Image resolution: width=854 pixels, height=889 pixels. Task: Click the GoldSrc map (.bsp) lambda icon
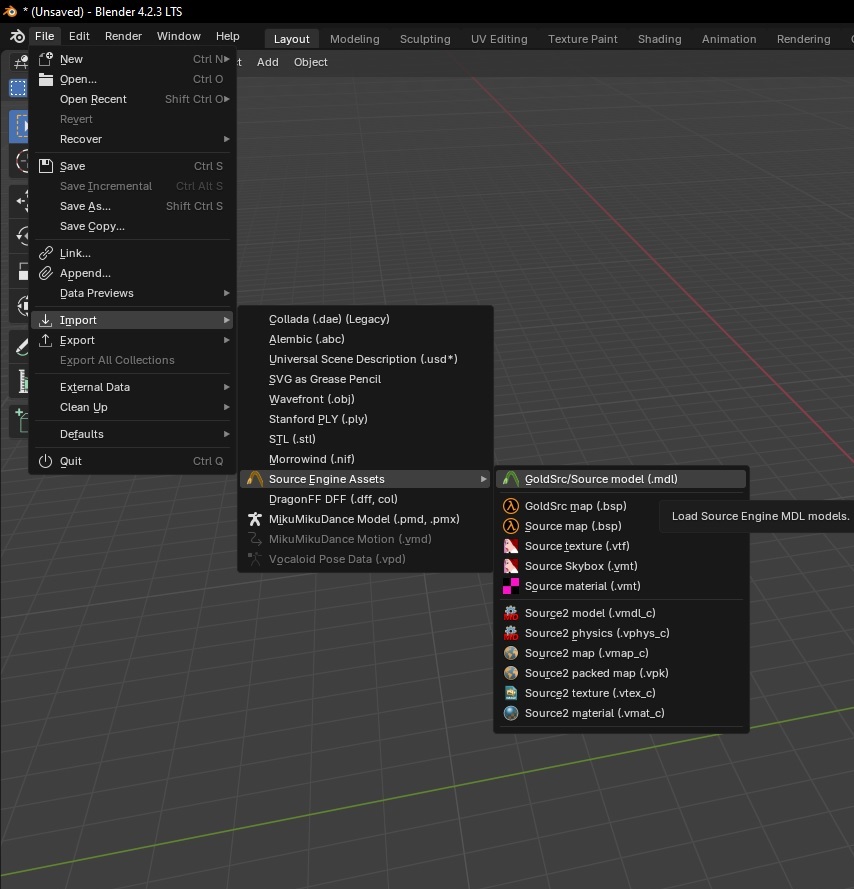click(x=511, y=506)
